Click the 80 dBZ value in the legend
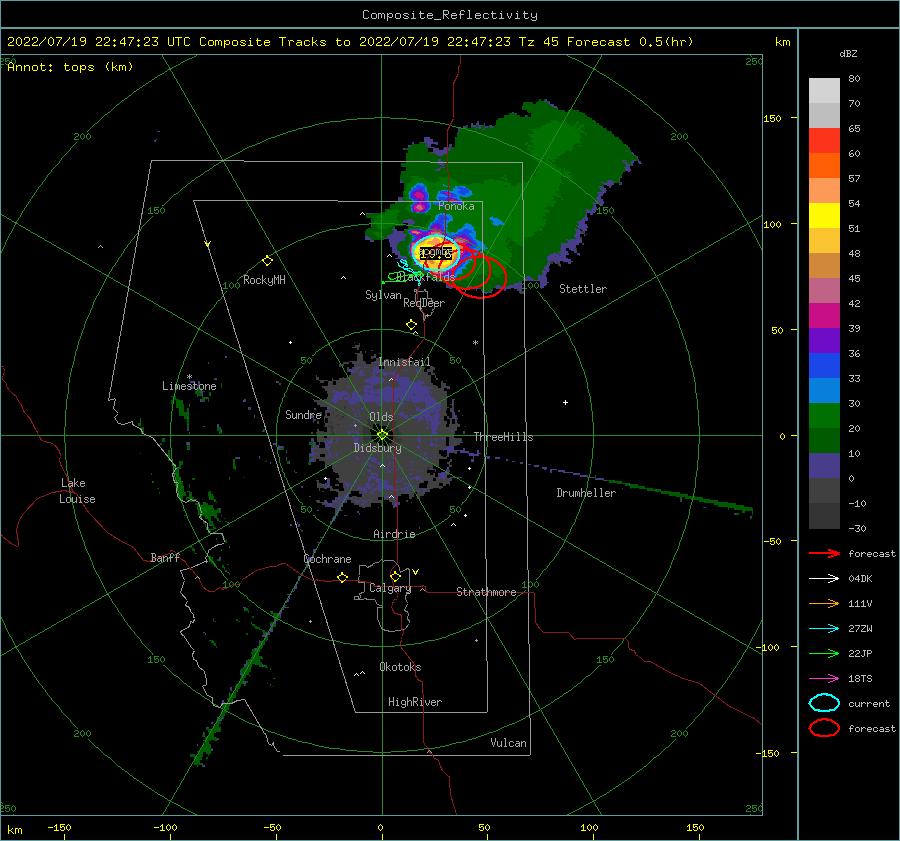This screenshot has width=900, height=841. (855, 79)
